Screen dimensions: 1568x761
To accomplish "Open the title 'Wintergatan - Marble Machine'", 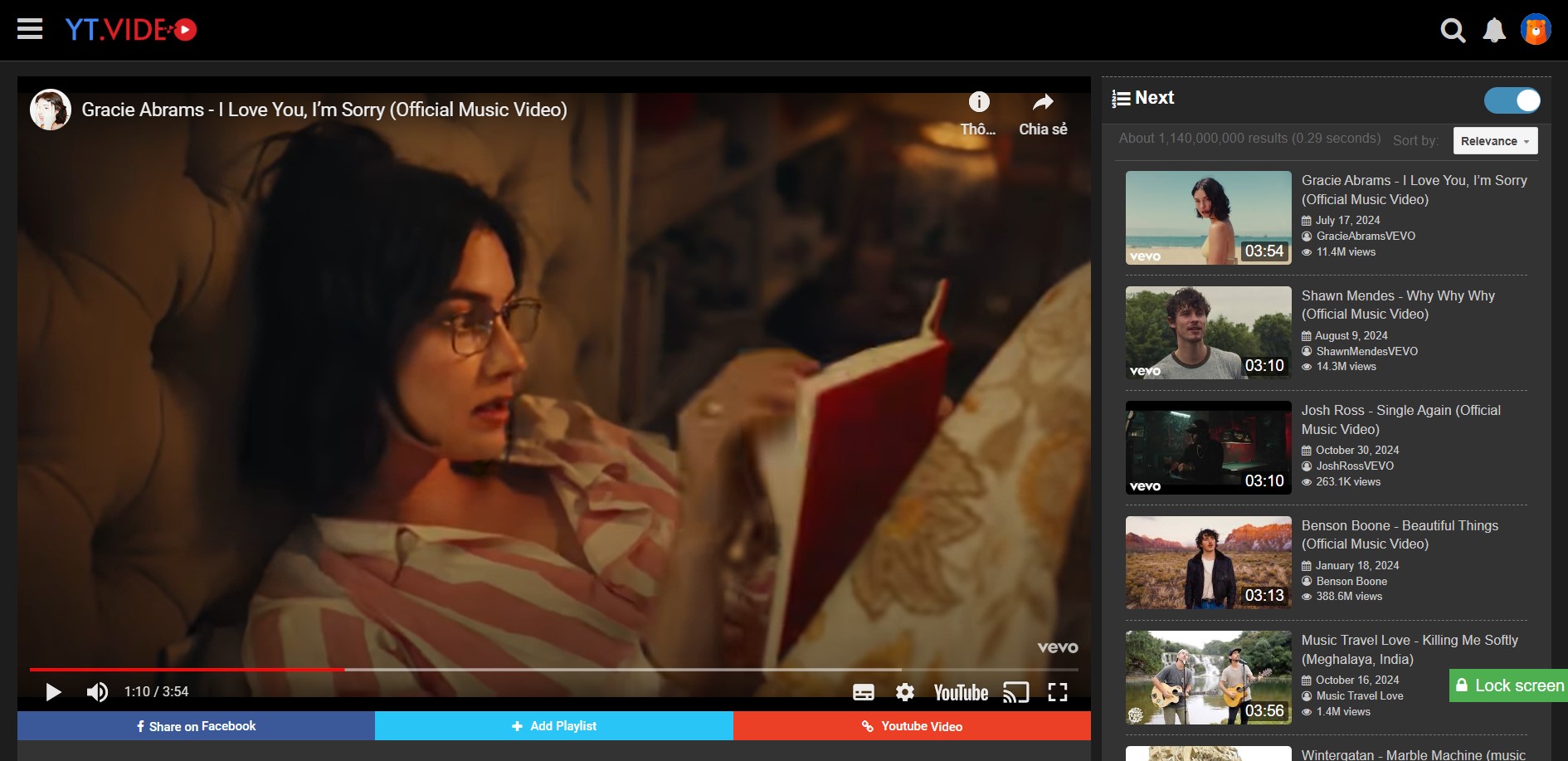I will 1413,754.
